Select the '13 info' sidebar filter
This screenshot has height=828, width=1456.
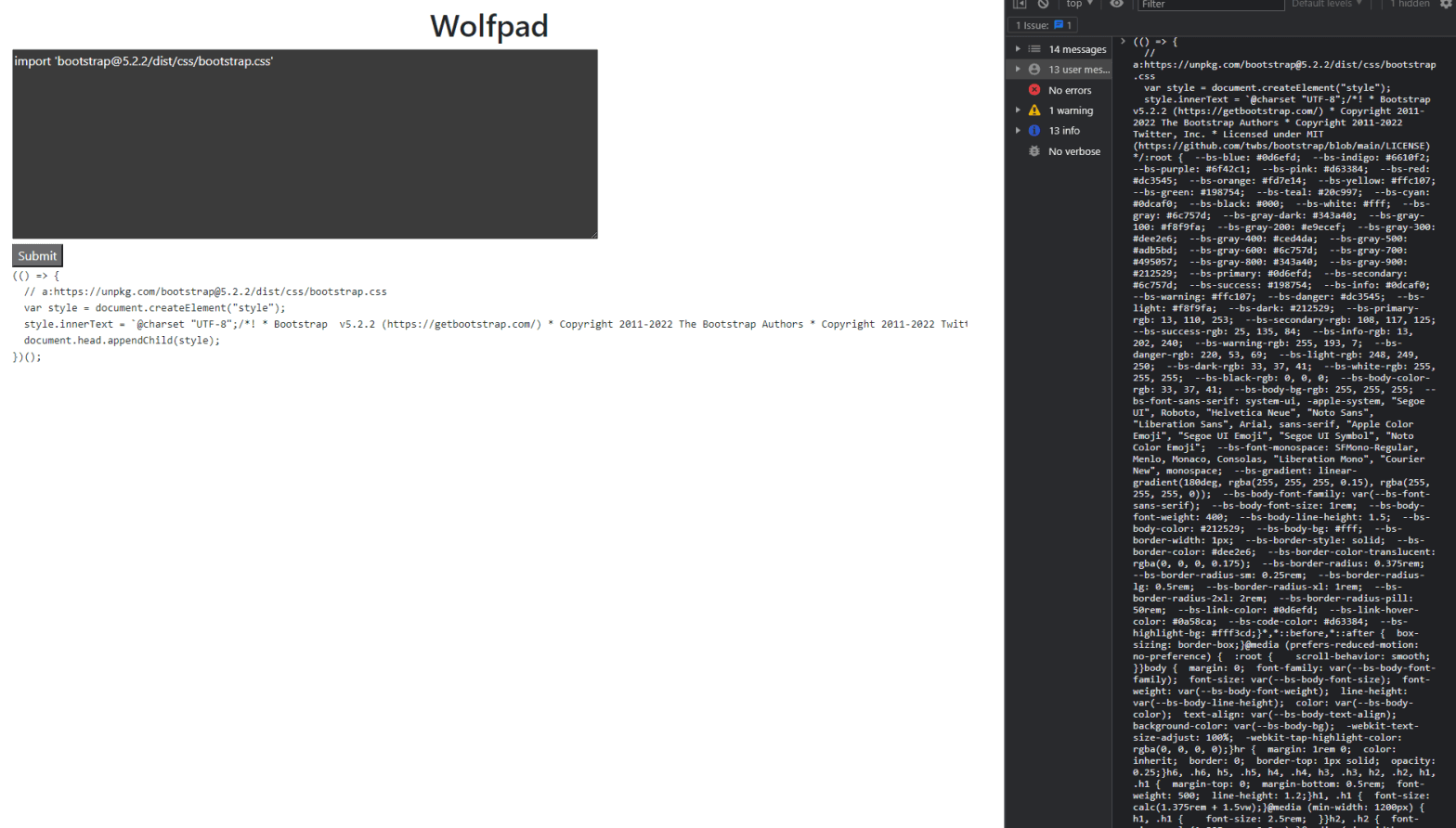coord(1064,131)
